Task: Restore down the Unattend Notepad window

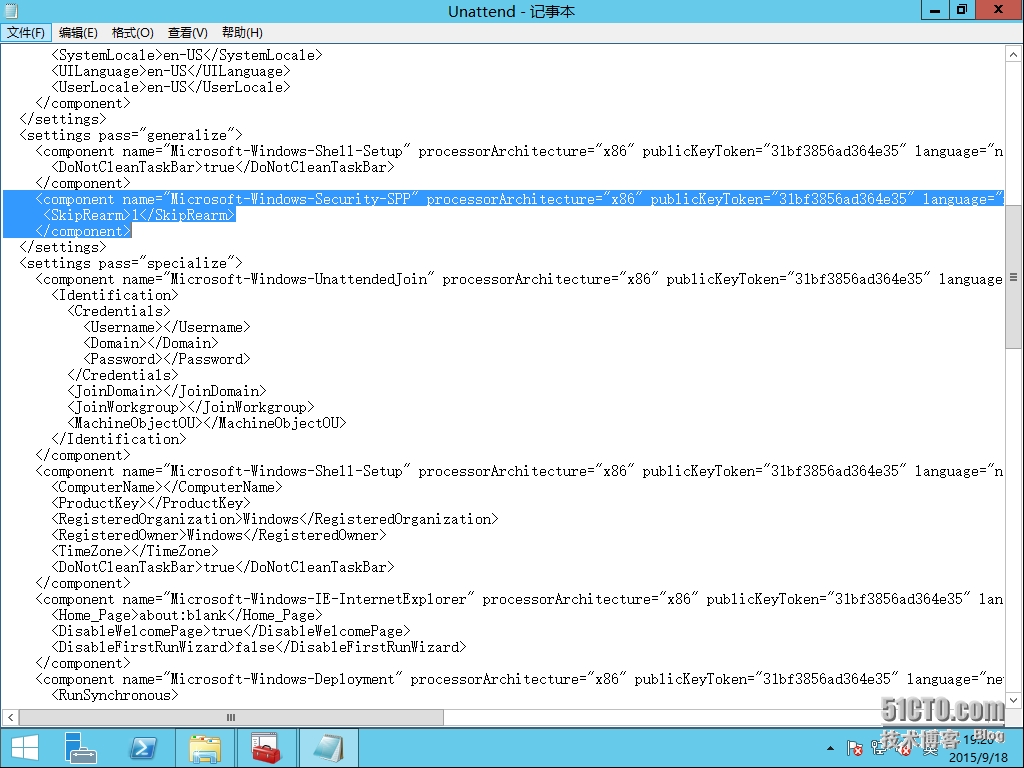Action: coord(962,10)
